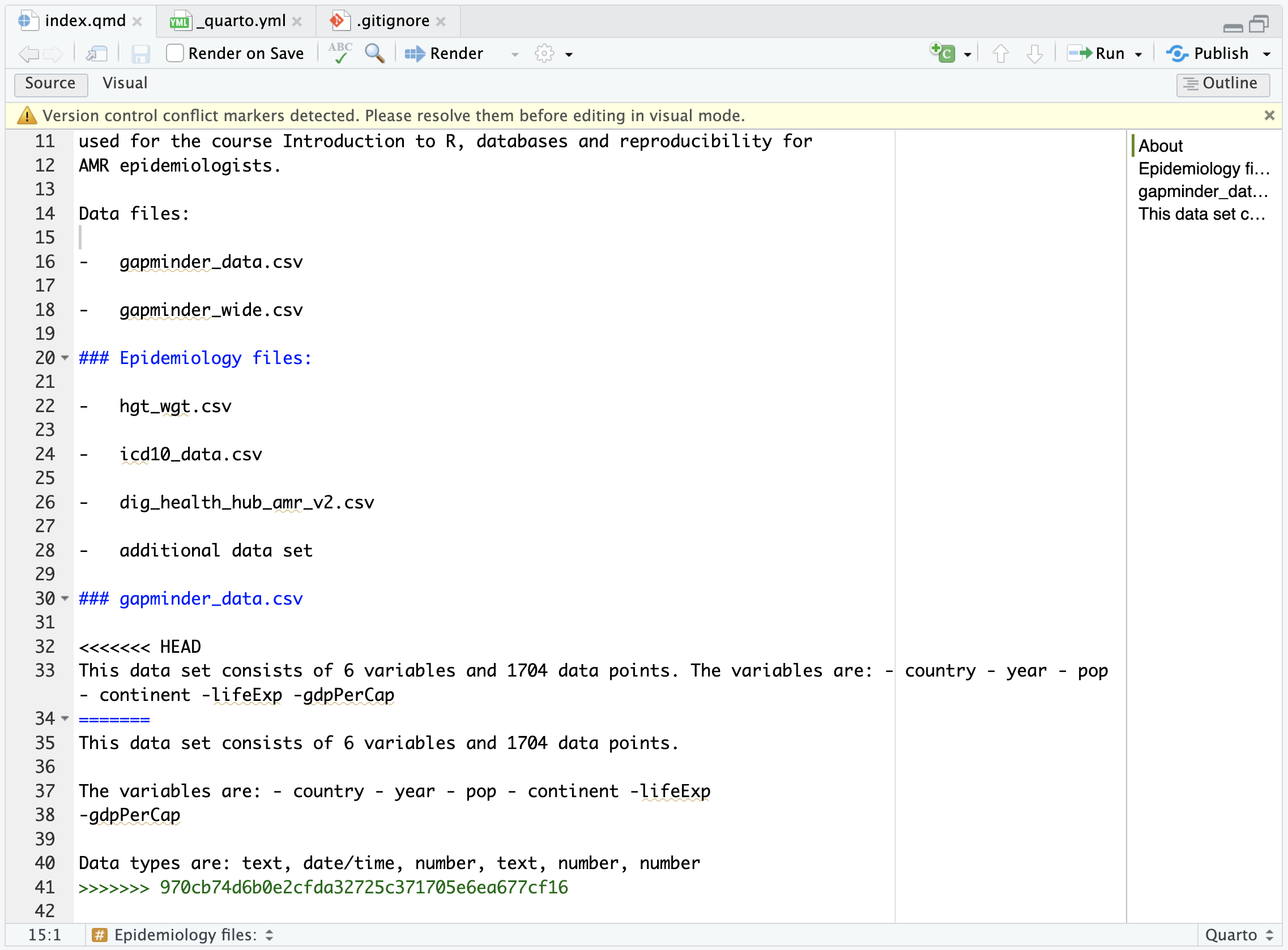Viewport: 1288px width, 950px height.
Task: Toggle the Outline pane
Action: (x=1222, y=83)
